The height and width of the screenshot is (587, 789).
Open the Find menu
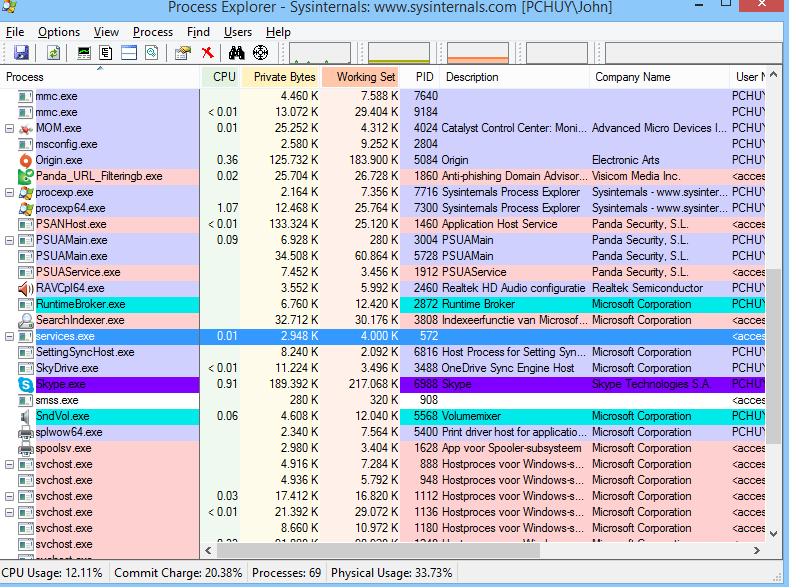[198, 32]
